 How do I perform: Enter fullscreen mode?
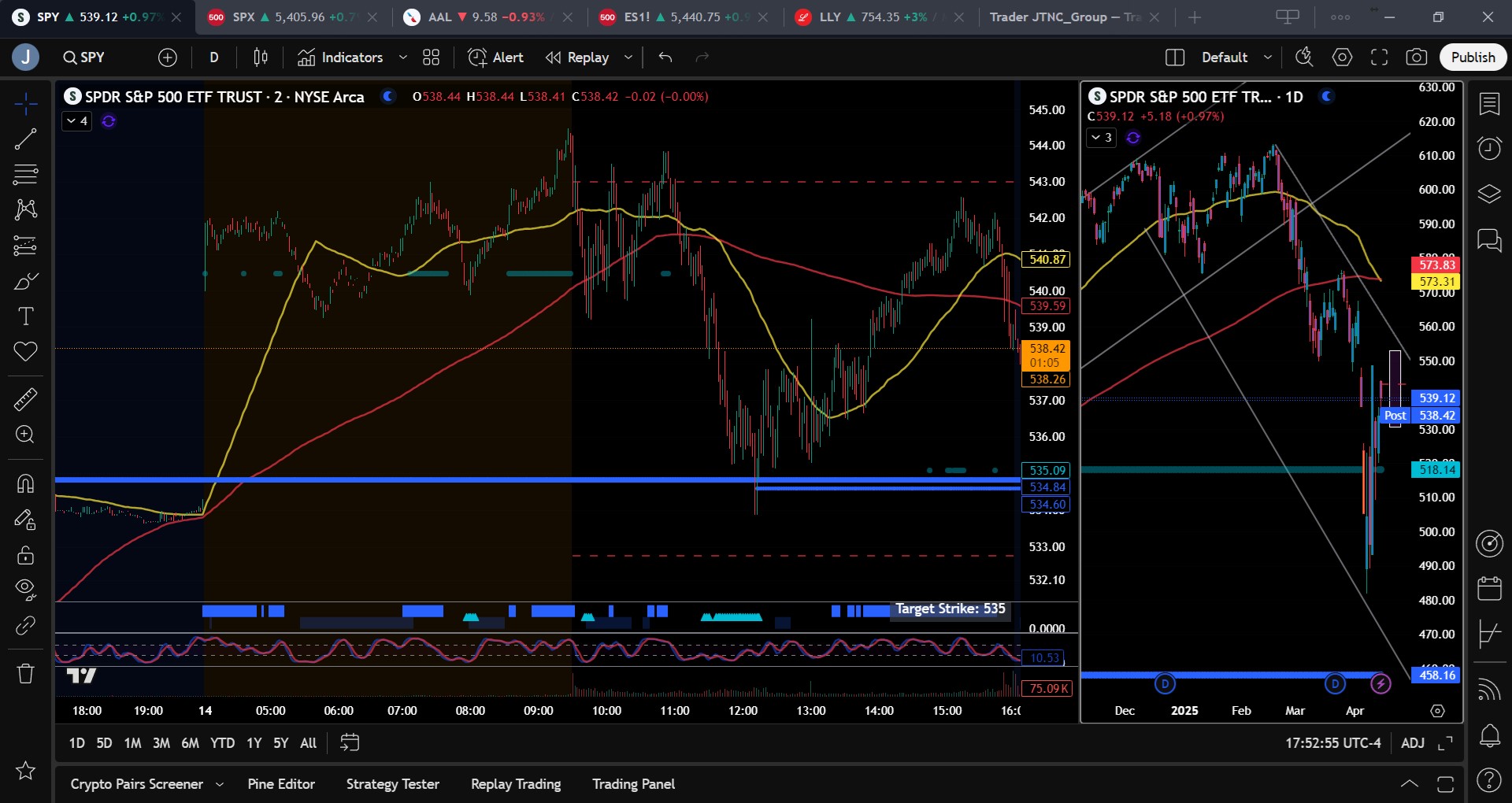1379,57
